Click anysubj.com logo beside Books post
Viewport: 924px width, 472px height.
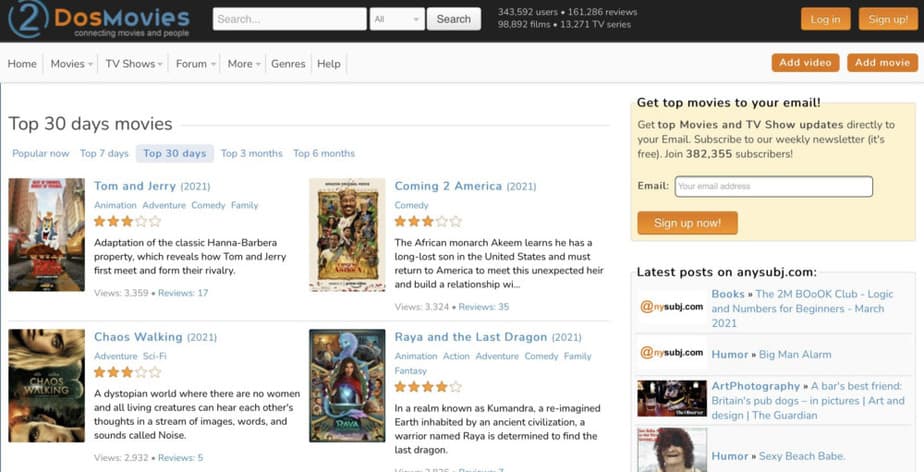coord(672,307)
